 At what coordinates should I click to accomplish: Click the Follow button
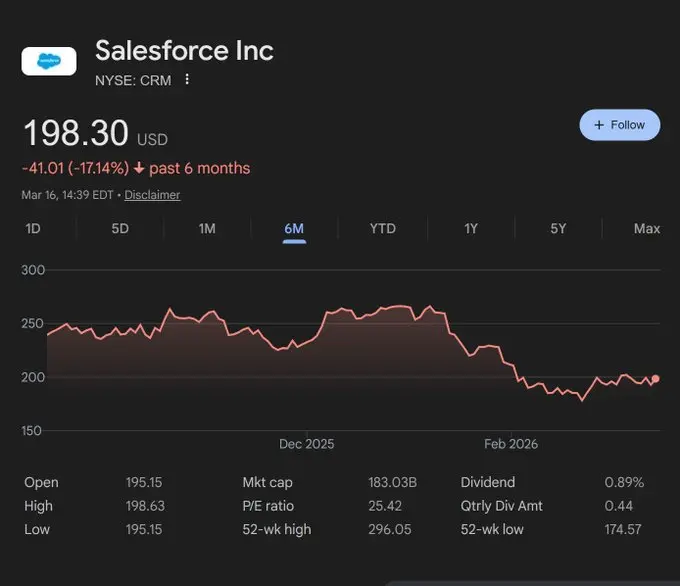[x=619, y=125]
